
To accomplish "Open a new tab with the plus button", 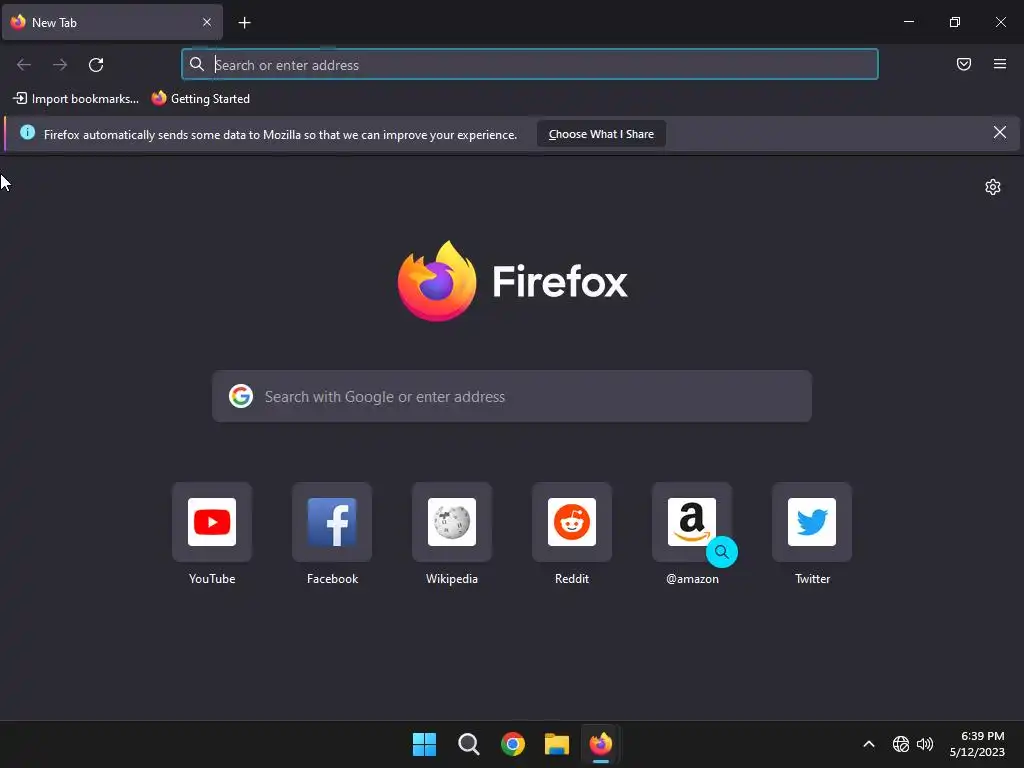I will click(x=244, y=23).
